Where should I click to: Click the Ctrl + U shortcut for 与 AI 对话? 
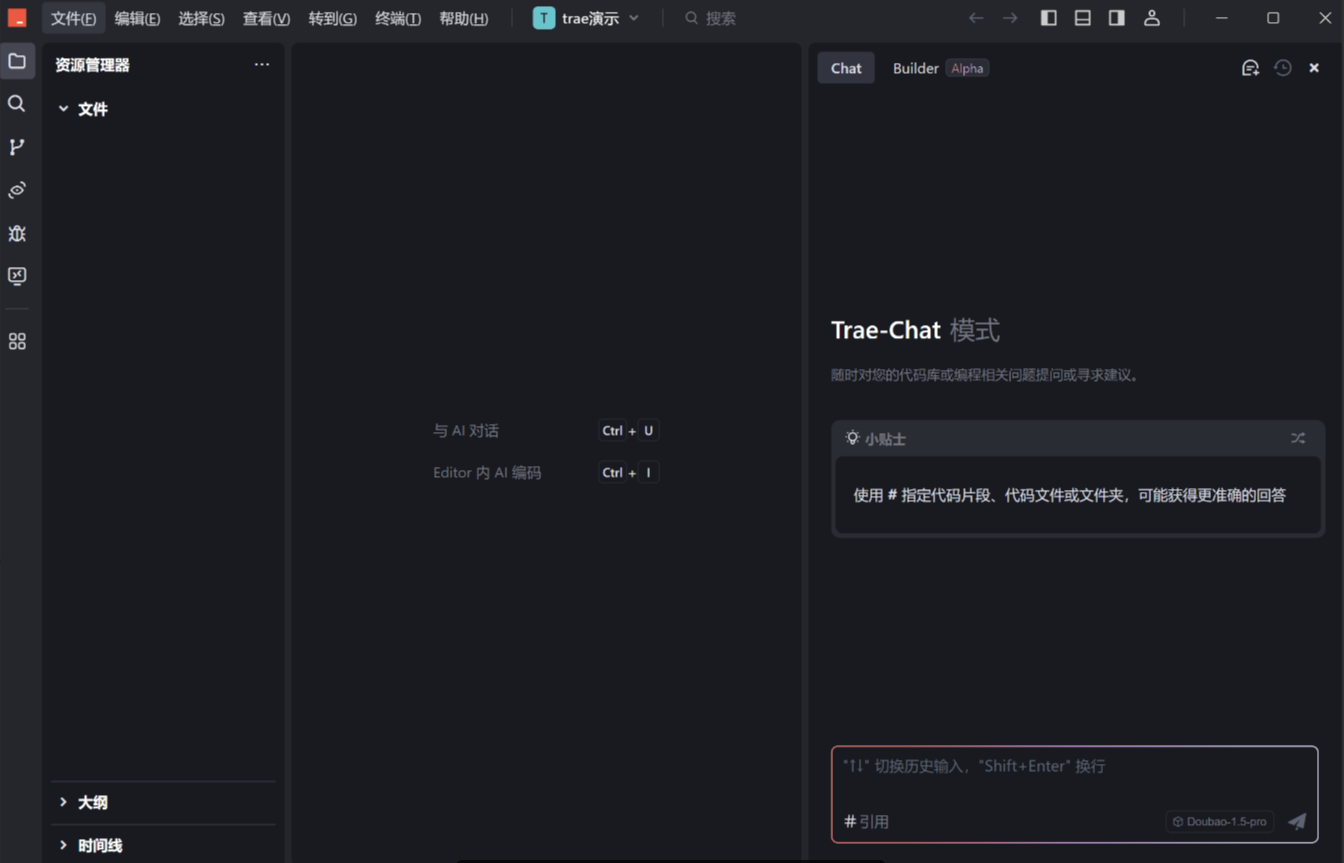[x=628, y=431]
